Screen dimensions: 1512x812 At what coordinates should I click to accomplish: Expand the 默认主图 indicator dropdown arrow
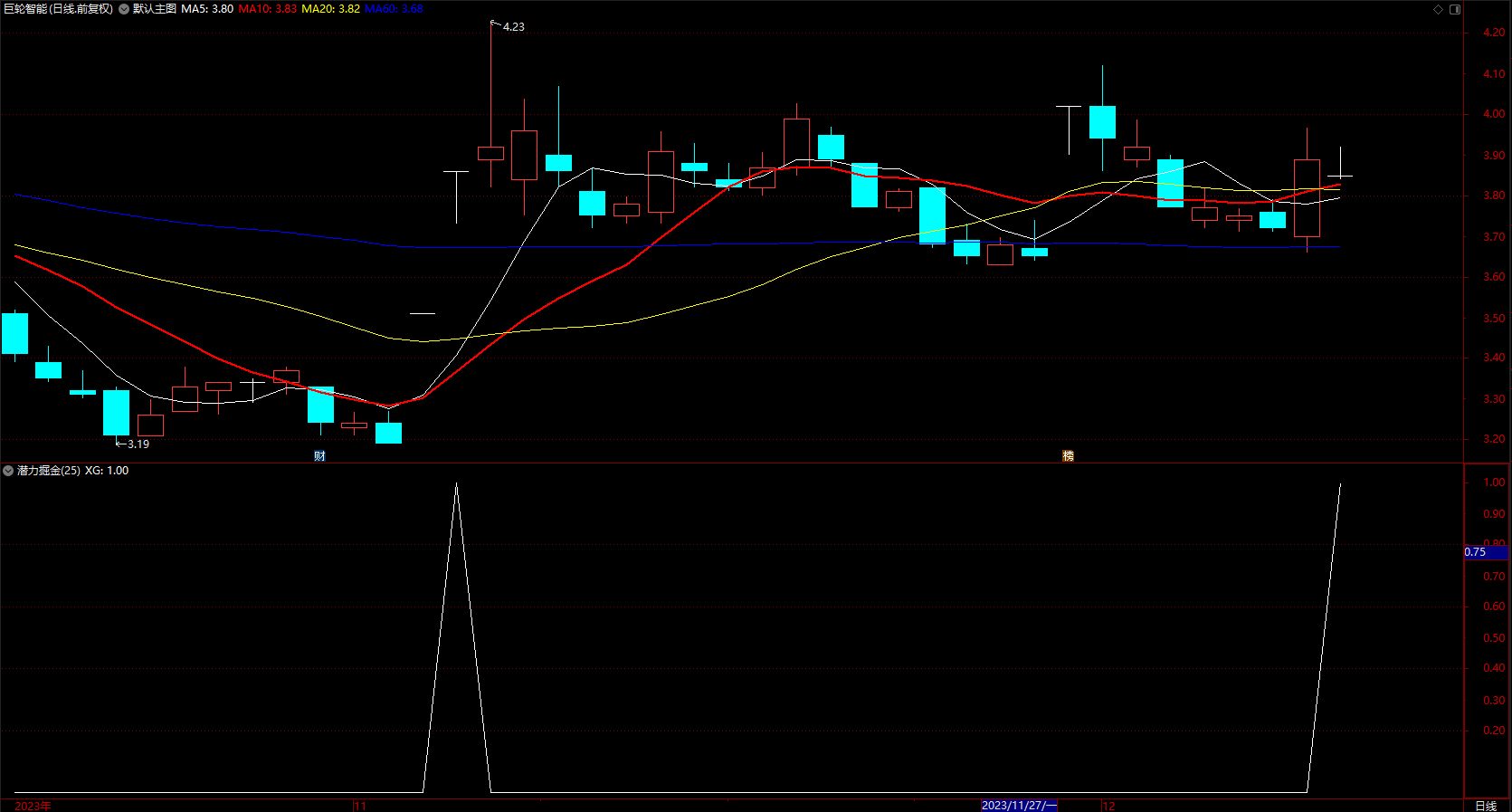pos(124,9)
